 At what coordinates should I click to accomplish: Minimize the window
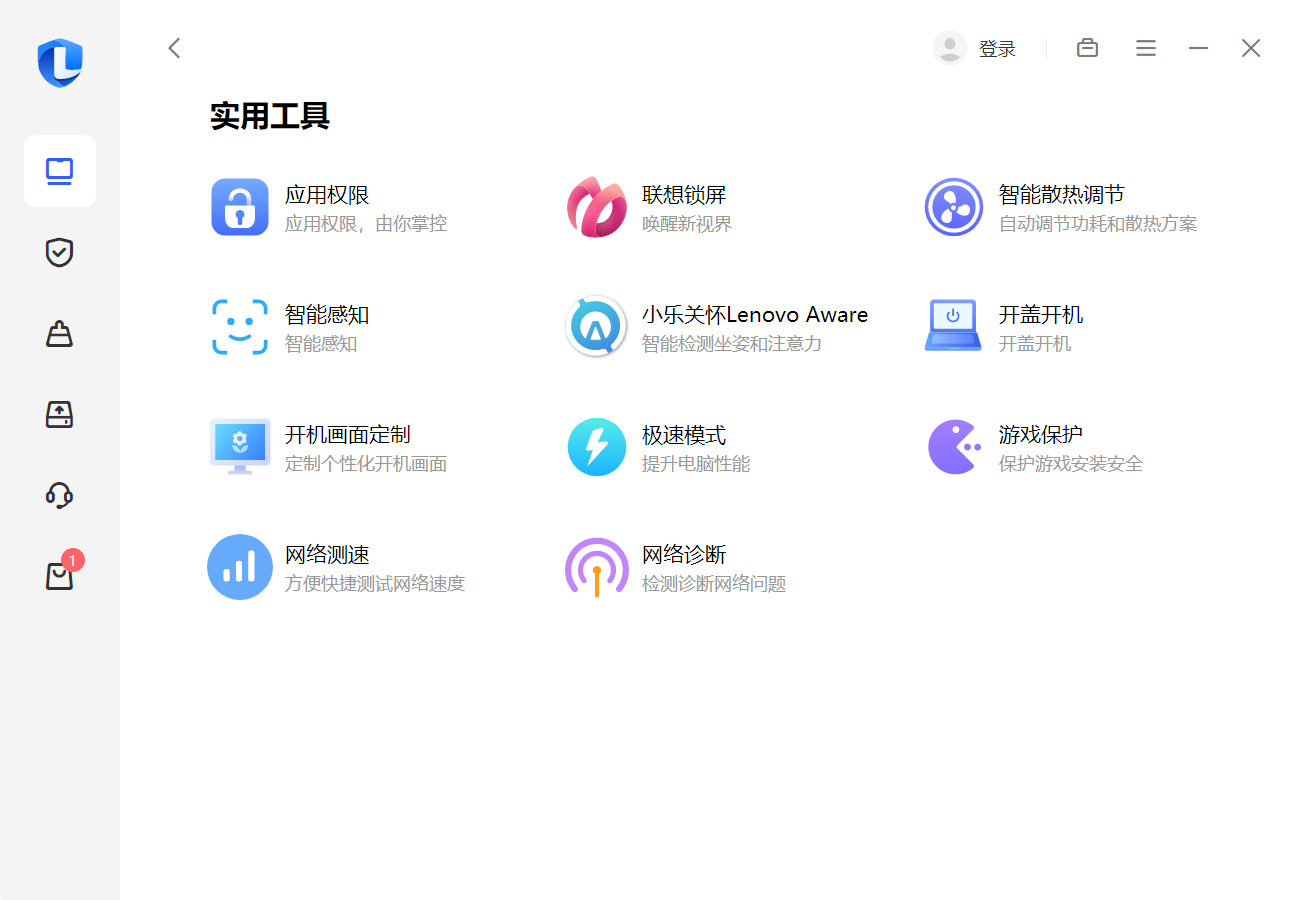pyautogui.click(x=1198, y=48)
